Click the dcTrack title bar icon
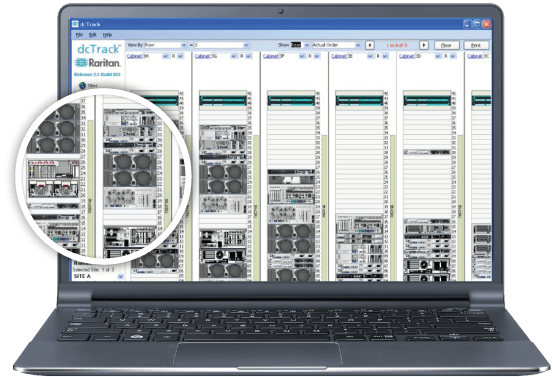The width and height of the screenshot is (553, 377). click(x=75, y=24)
